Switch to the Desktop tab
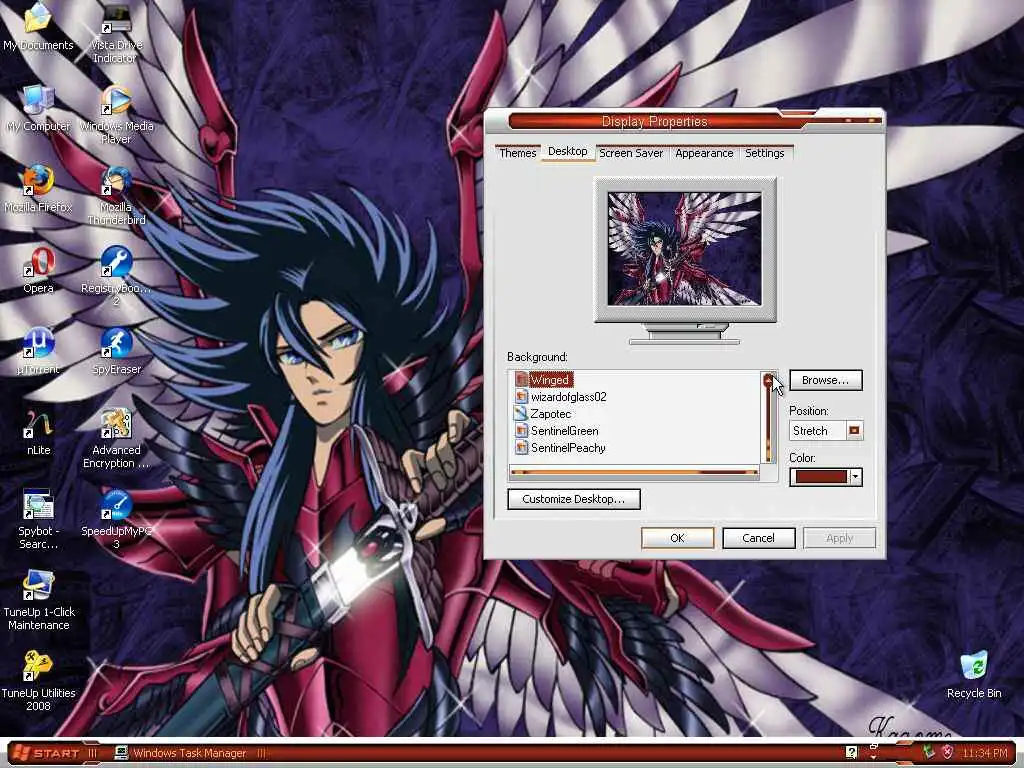Screen dimensions: 1024x768 coord(568,152)
